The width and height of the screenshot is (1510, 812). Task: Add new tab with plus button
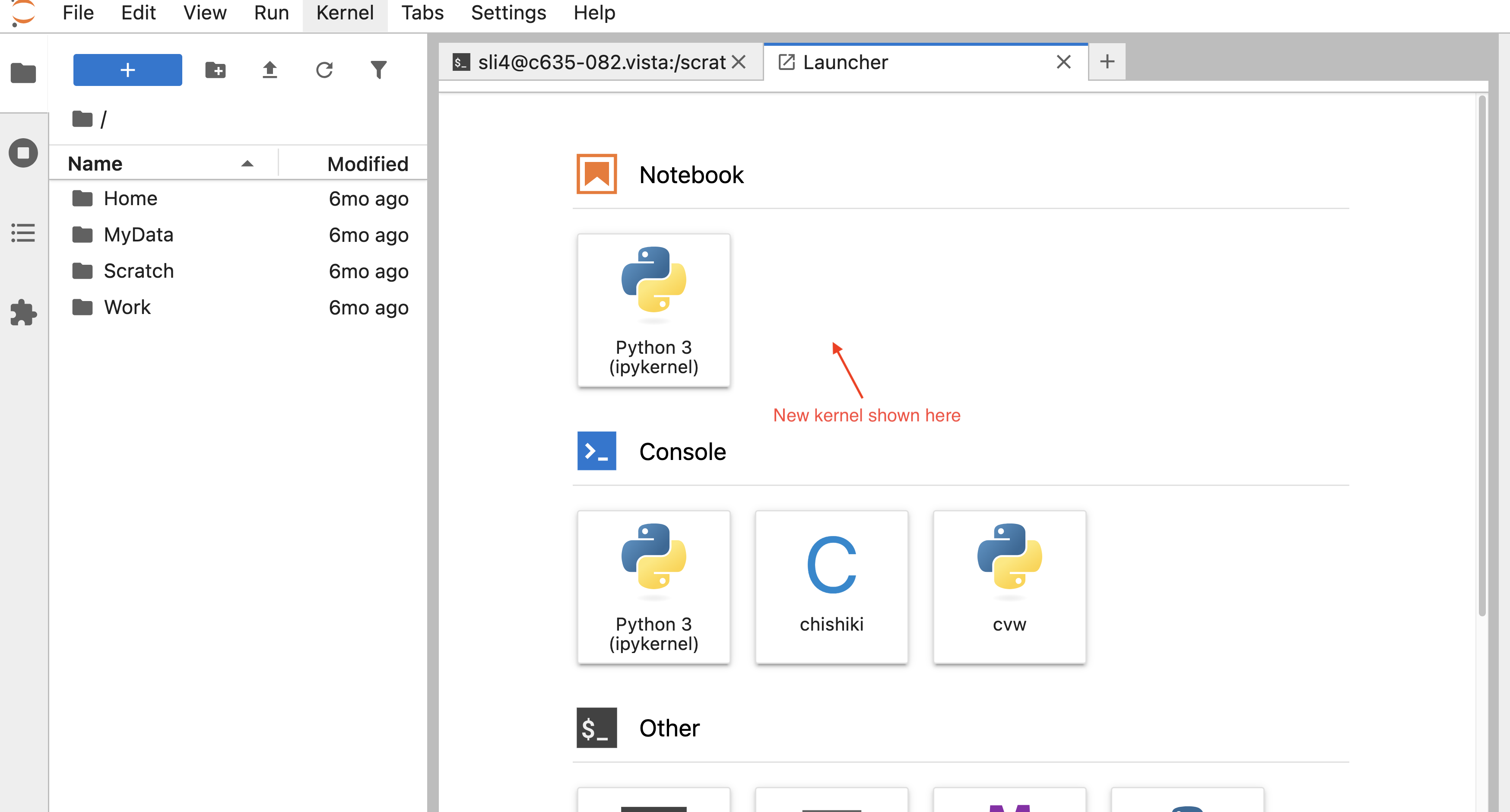1107,62
